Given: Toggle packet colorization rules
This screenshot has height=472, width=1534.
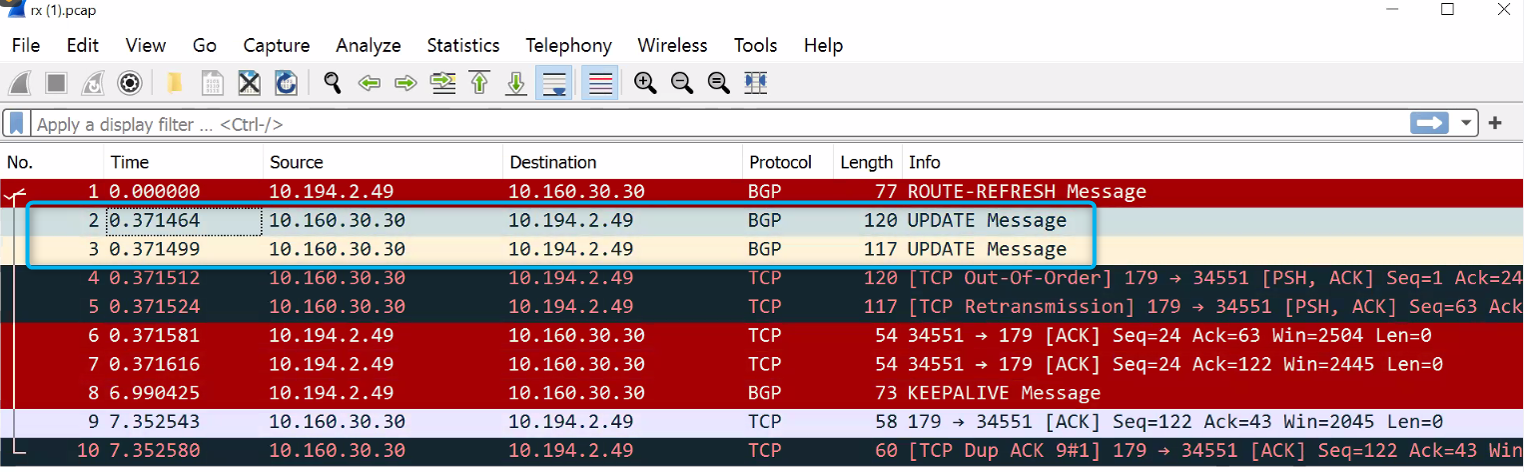Looking at the screenshot, I should pyautogui.click(x=600, y=83).
